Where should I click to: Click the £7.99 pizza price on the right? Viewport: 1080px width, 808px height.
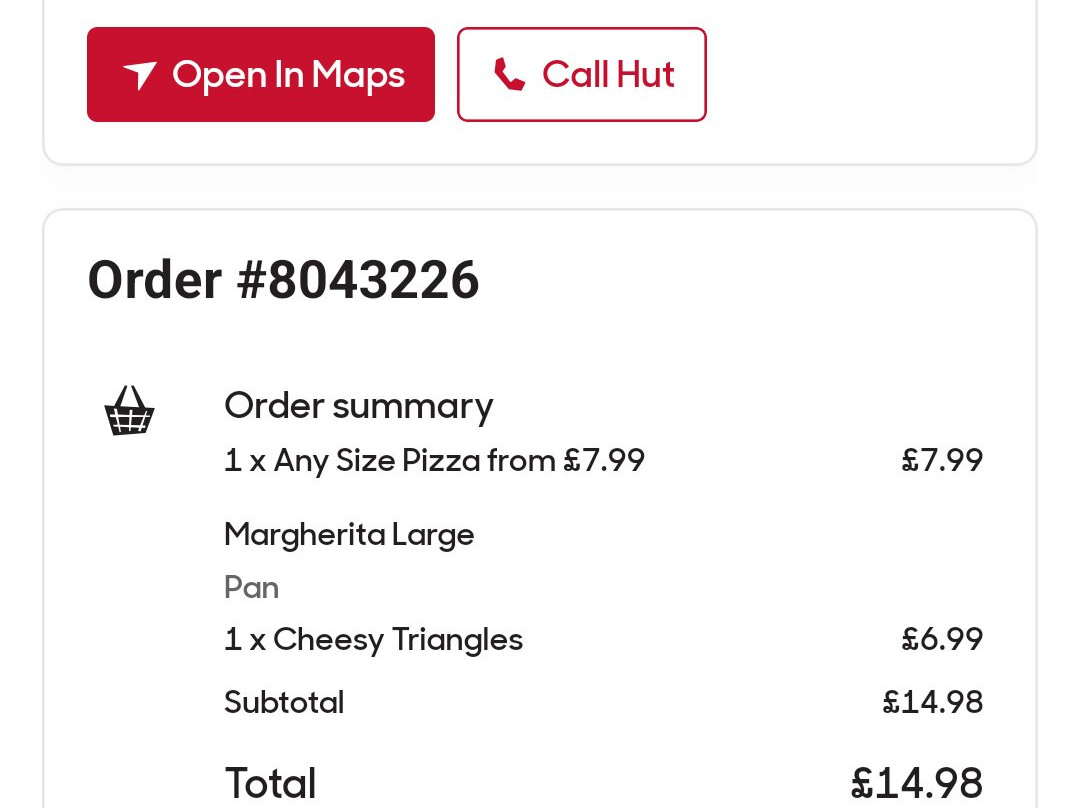coord(942,461)
